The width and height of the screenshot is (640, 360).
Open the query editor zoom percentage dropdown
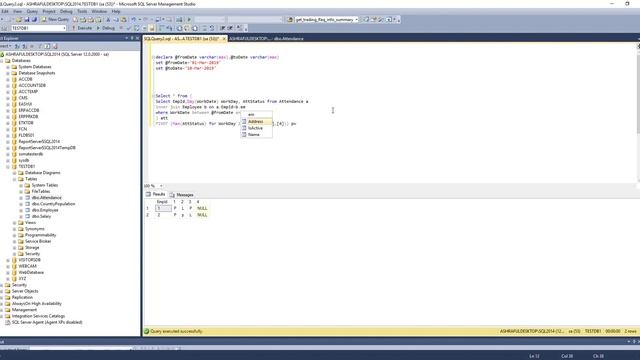[x=161, y=186]
